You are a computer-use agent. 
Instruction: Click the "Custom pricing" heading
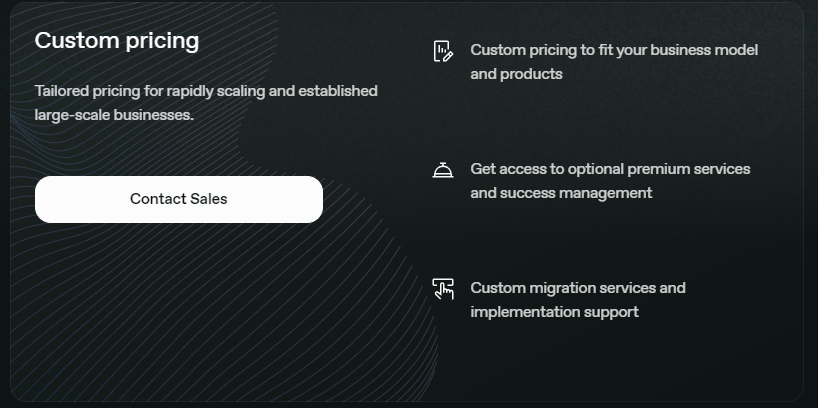(117, 40)
